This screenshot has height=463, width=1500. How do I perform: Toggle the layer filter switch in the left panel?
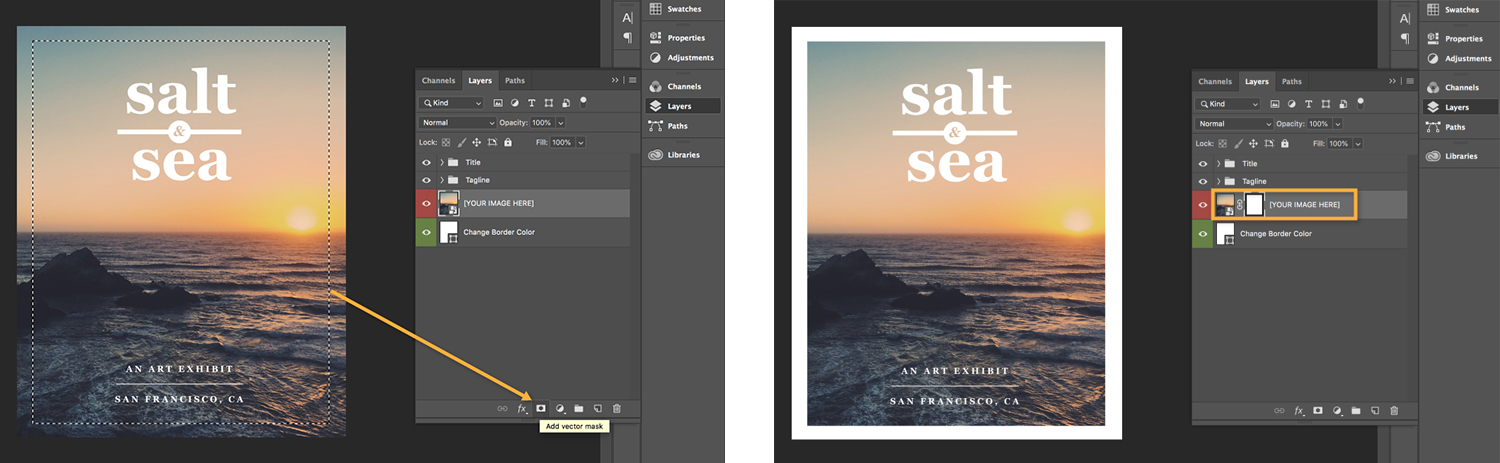pyautogui.click(x=583, y=101)
